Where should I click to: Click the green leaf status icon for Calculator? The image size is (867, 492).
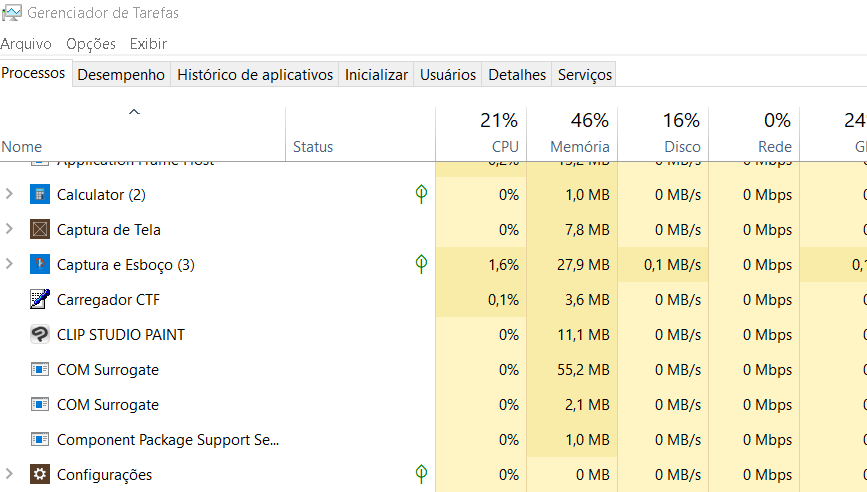click(421, 194)
